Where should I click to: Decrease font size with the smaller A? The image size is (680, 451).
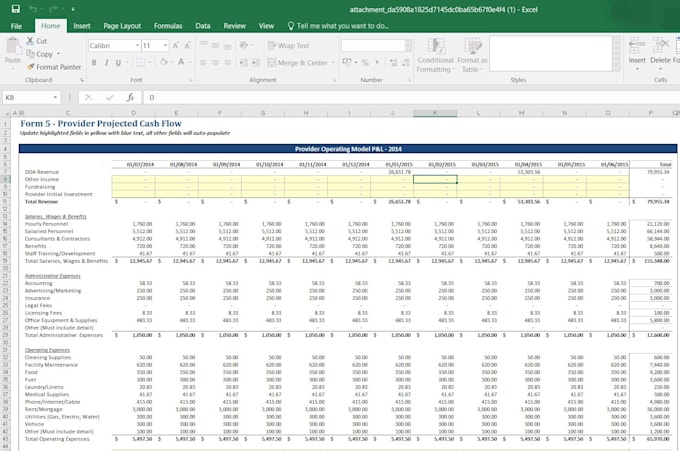(187, 46)
